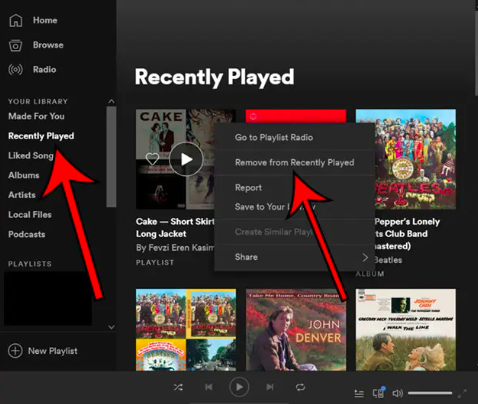Click the sidebar scroll down chevron

pos(111,327)
